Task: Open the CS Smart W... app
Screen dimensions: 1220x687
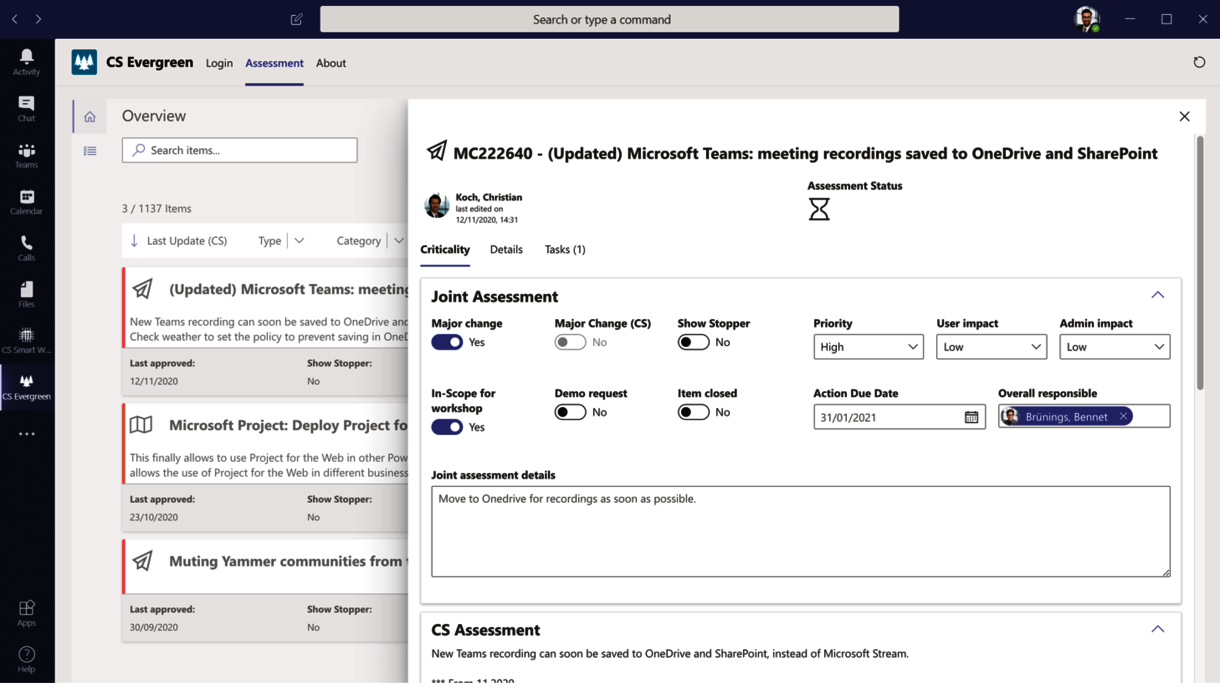Action: [27, 341]
